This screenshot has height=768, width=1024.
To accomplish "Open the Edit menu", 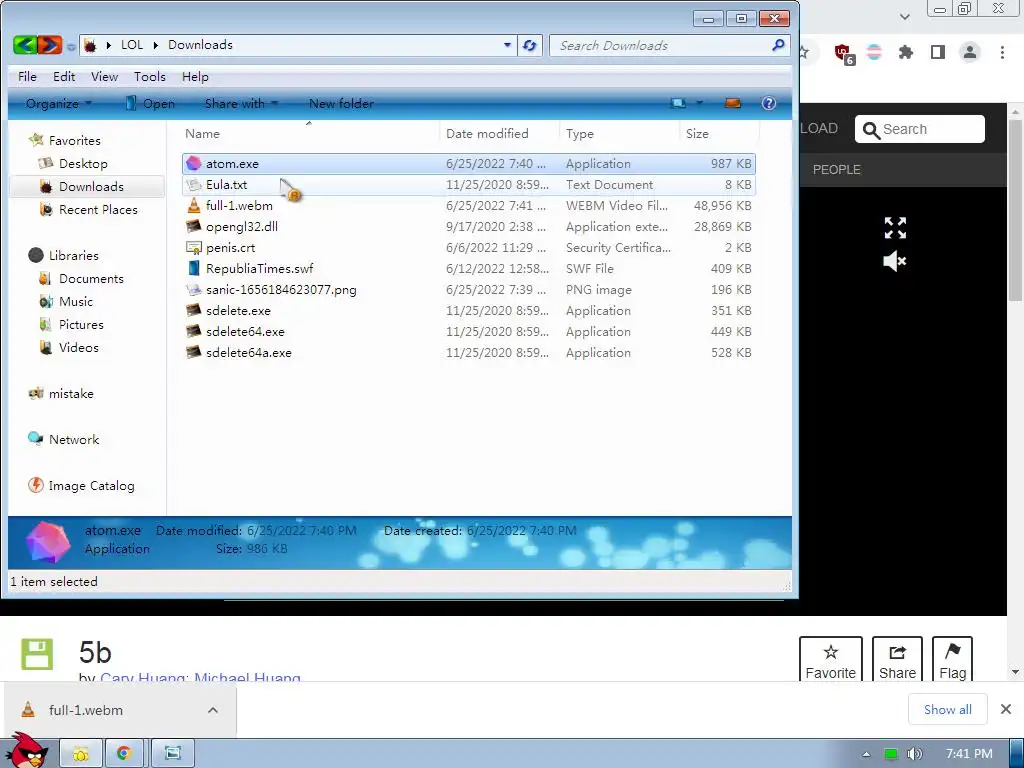I will (64, 76).
